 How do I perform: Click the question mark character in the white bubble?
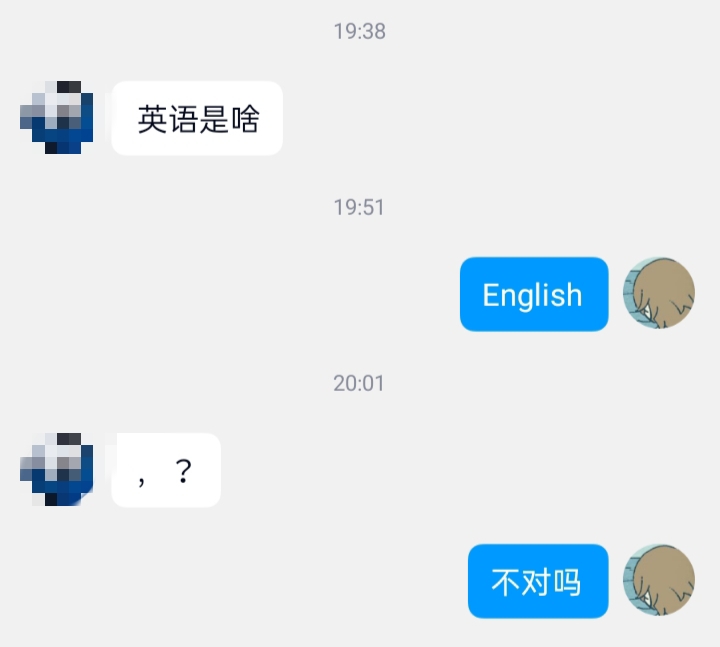pos(184,471)
